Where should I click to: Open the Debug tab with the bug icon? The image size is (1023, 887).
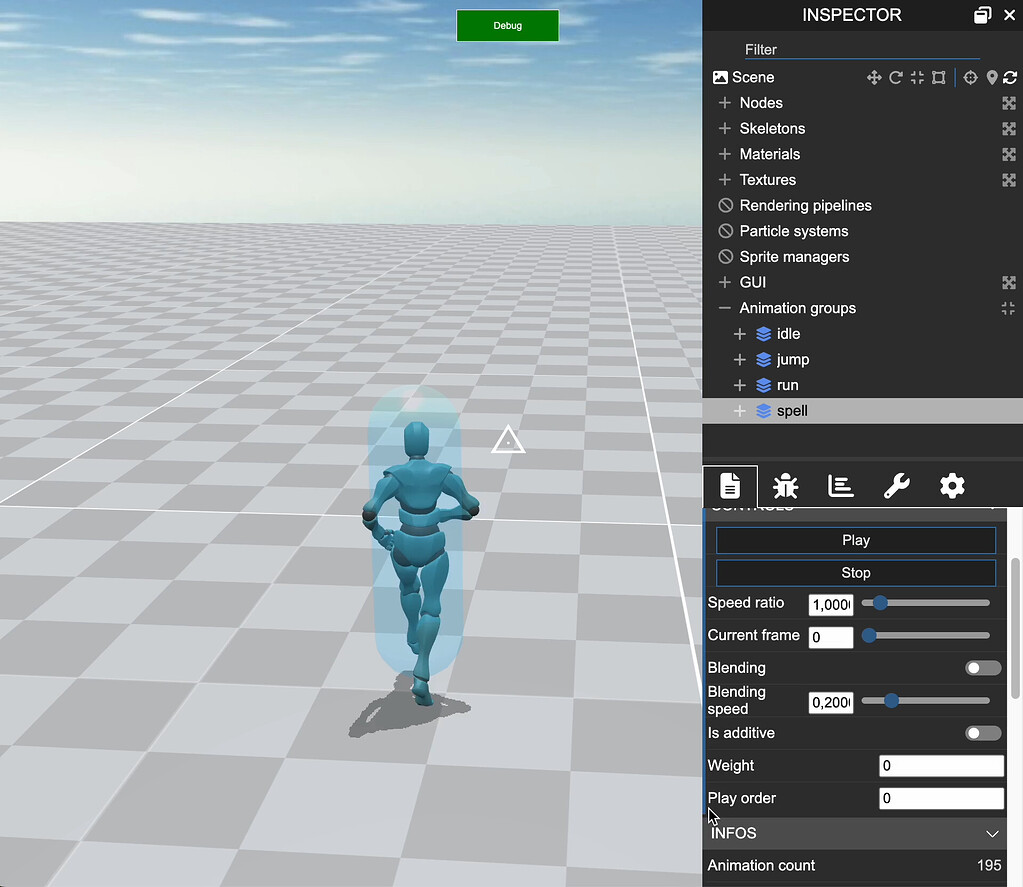785,486
